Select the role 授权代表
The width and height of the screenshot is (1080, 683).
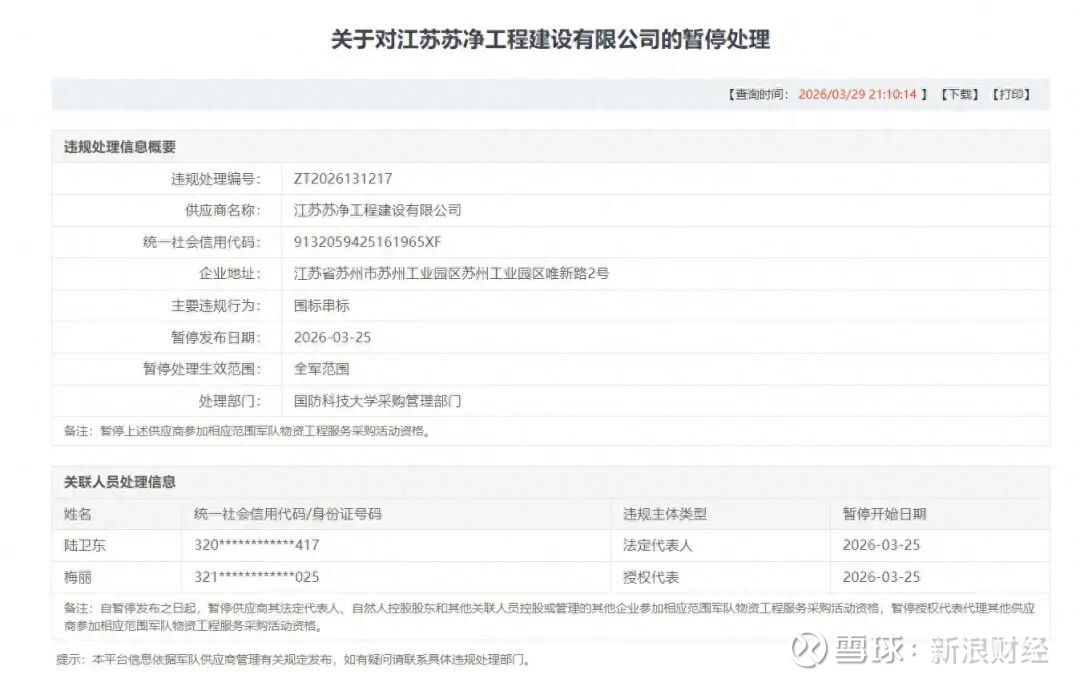click(651, 577)
